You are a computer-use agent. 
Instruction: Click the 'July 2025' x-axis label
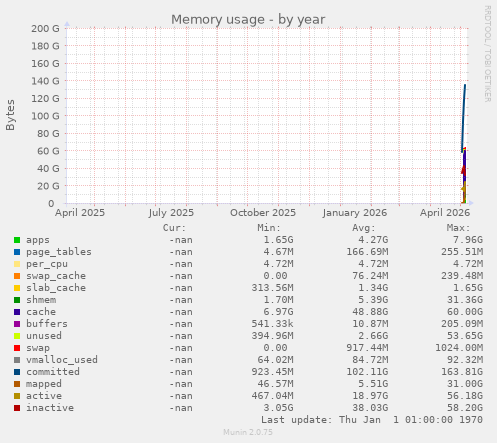click(171, 213)
